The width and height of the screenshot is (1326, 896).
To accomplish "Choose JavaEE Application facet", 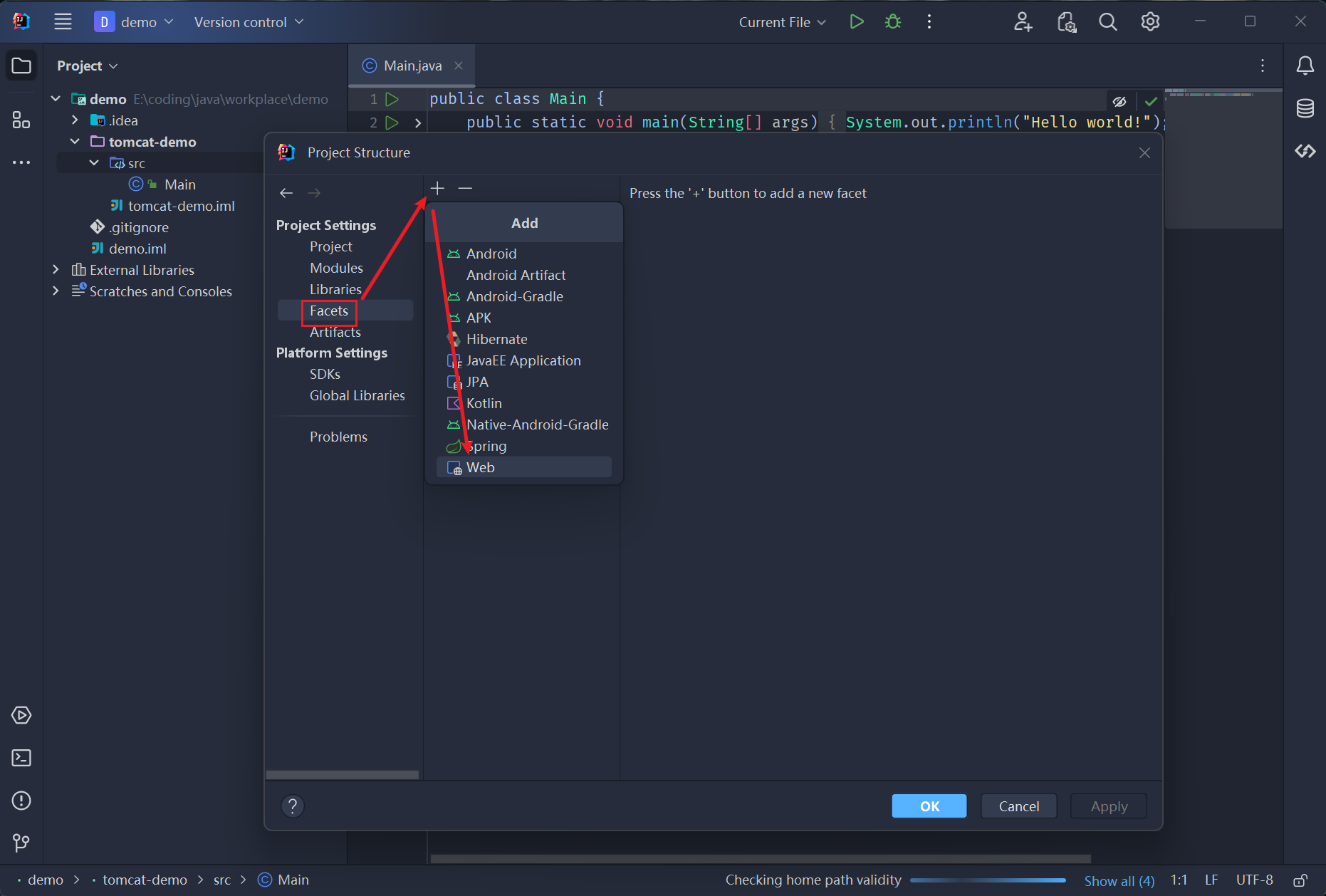I will coord(524,360).
